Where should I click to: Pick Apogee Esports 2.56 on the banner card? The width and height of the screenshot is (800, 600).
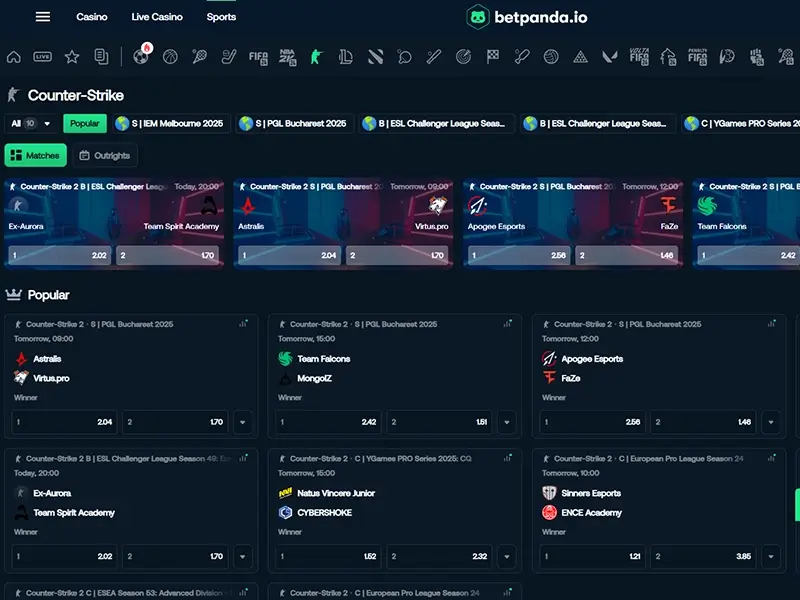tap(519, 255)
